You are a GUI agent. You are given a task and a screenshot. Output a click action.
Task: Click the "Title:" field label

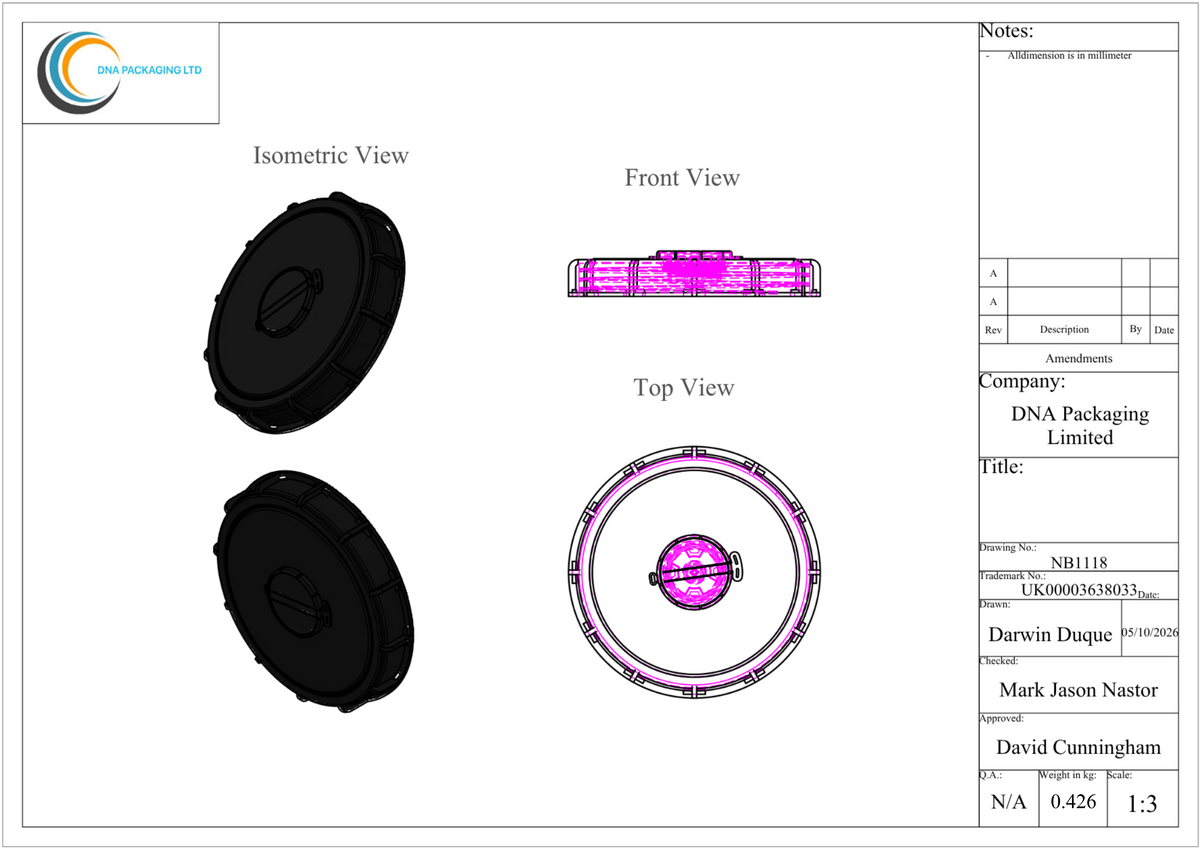(x=1002, y=467)
